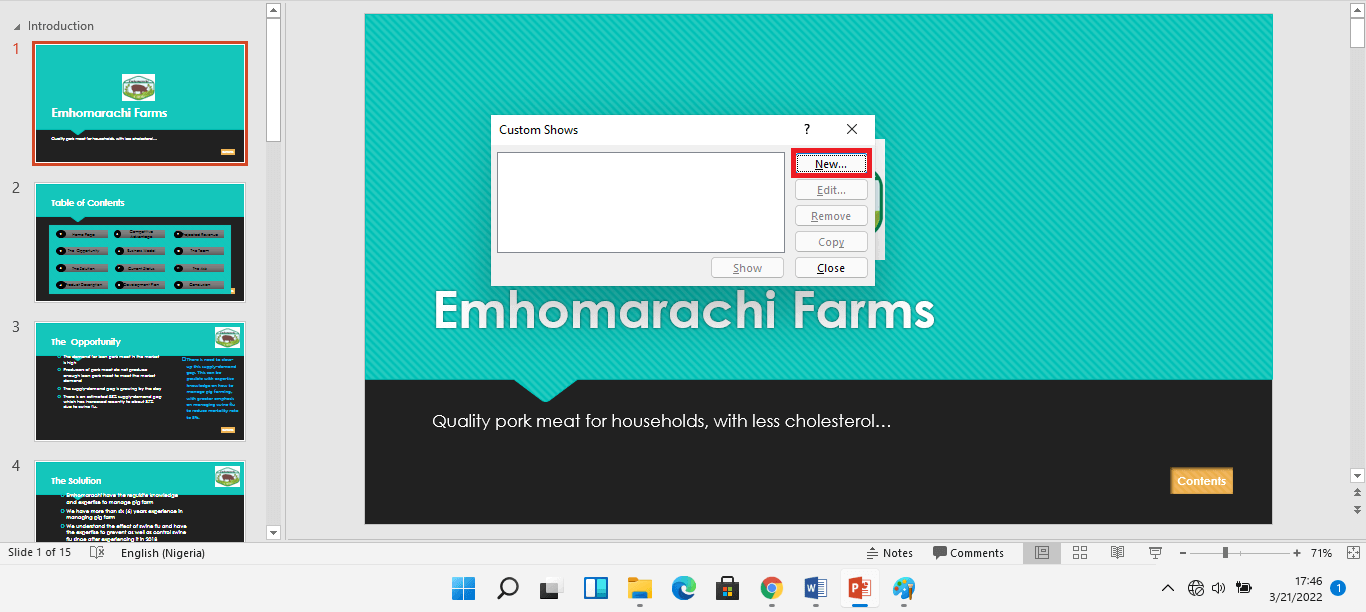
Task: Switch to Reading View
Action: pyautogui.click(x=1118, y=553)
